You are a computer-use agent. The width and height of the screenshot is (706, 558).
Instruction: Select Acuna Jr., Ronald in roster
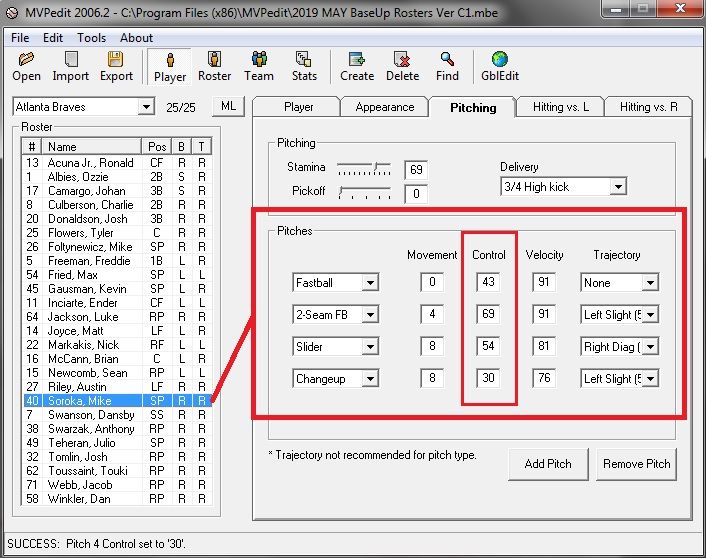click(x=117, y=163)
